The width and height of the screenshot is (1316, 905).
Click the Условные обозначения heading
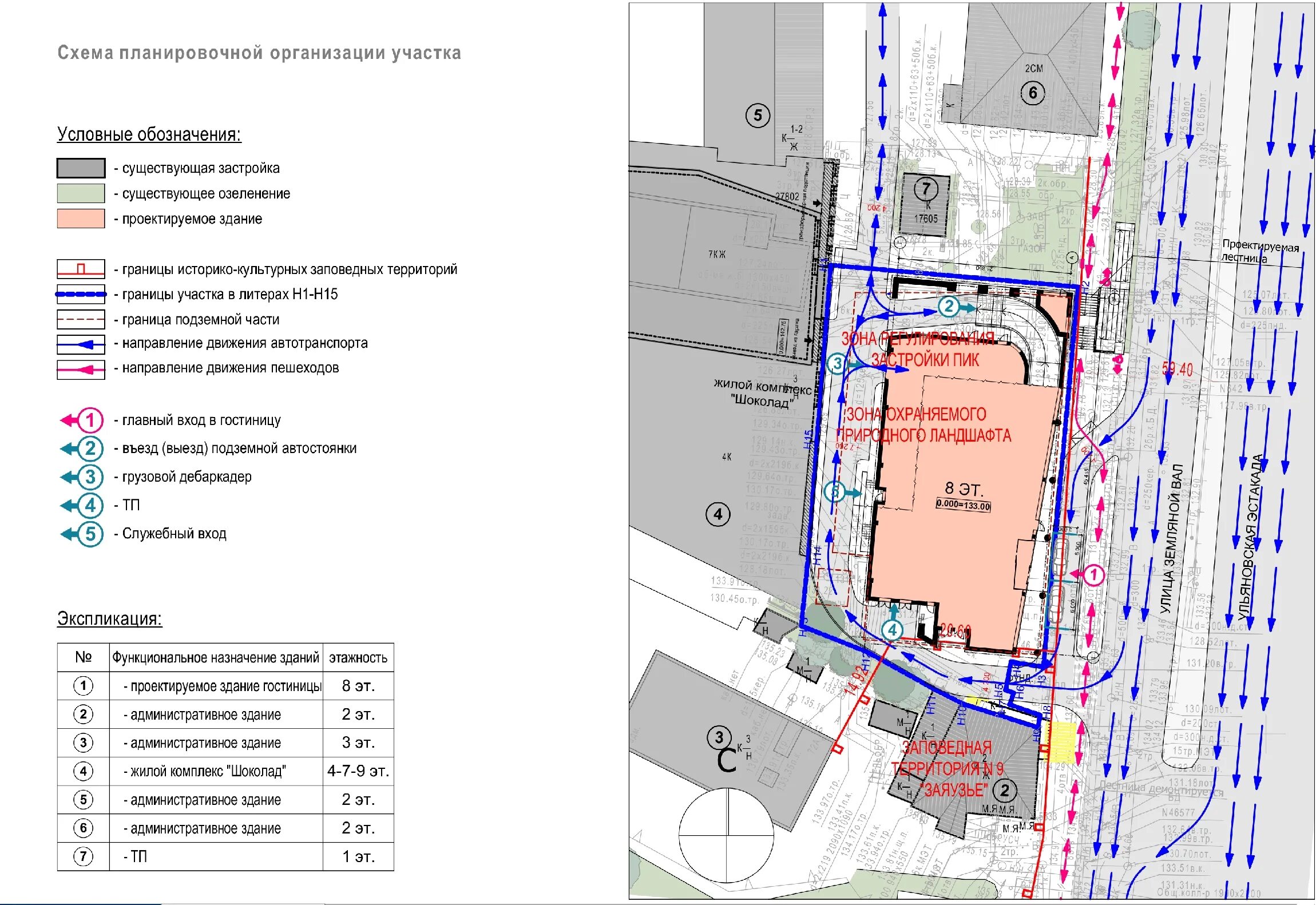click(149, 134)
